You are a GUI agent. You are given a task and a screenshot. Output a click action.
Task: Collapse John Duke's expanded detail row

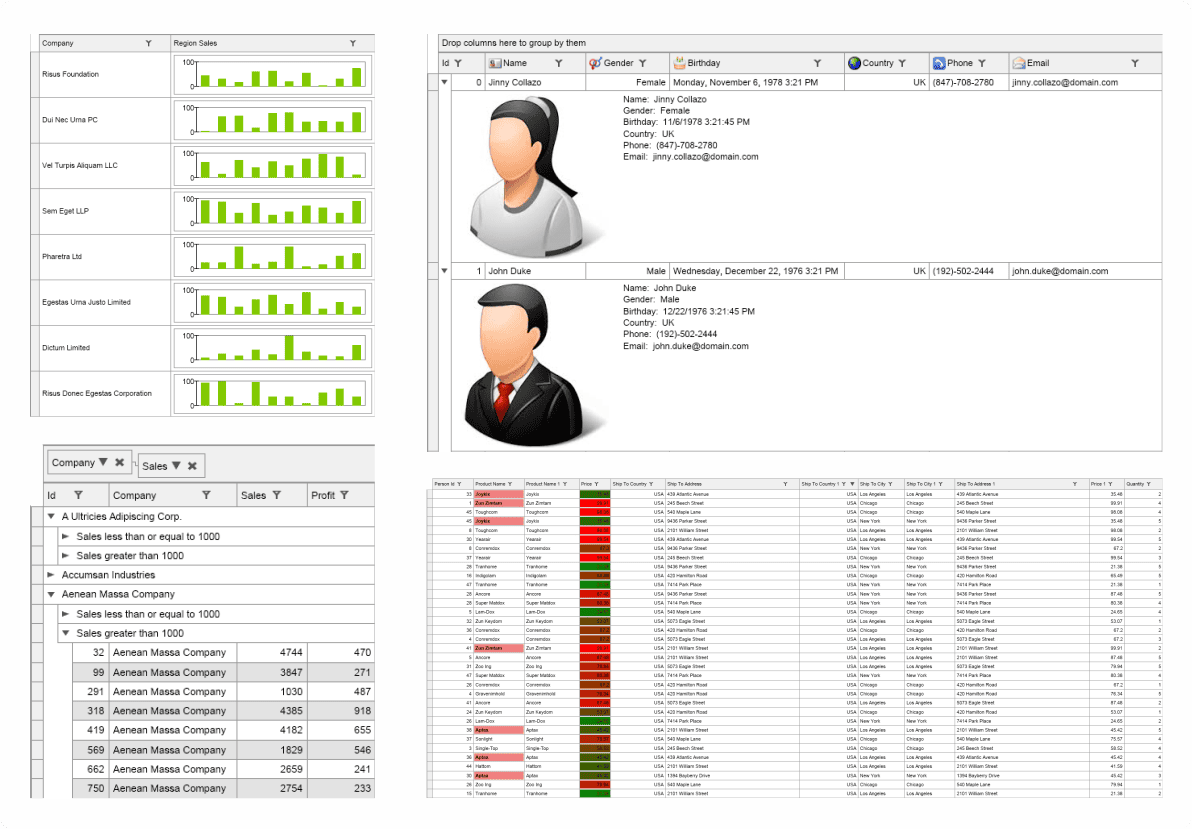[443, 270]
